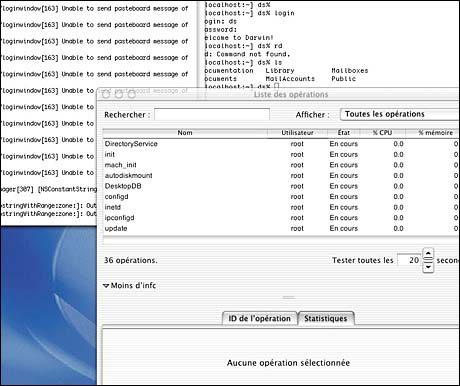Select the init process row
Viewport: 460px width, 386px height.
pyautogui.click(x=281, y=154)
